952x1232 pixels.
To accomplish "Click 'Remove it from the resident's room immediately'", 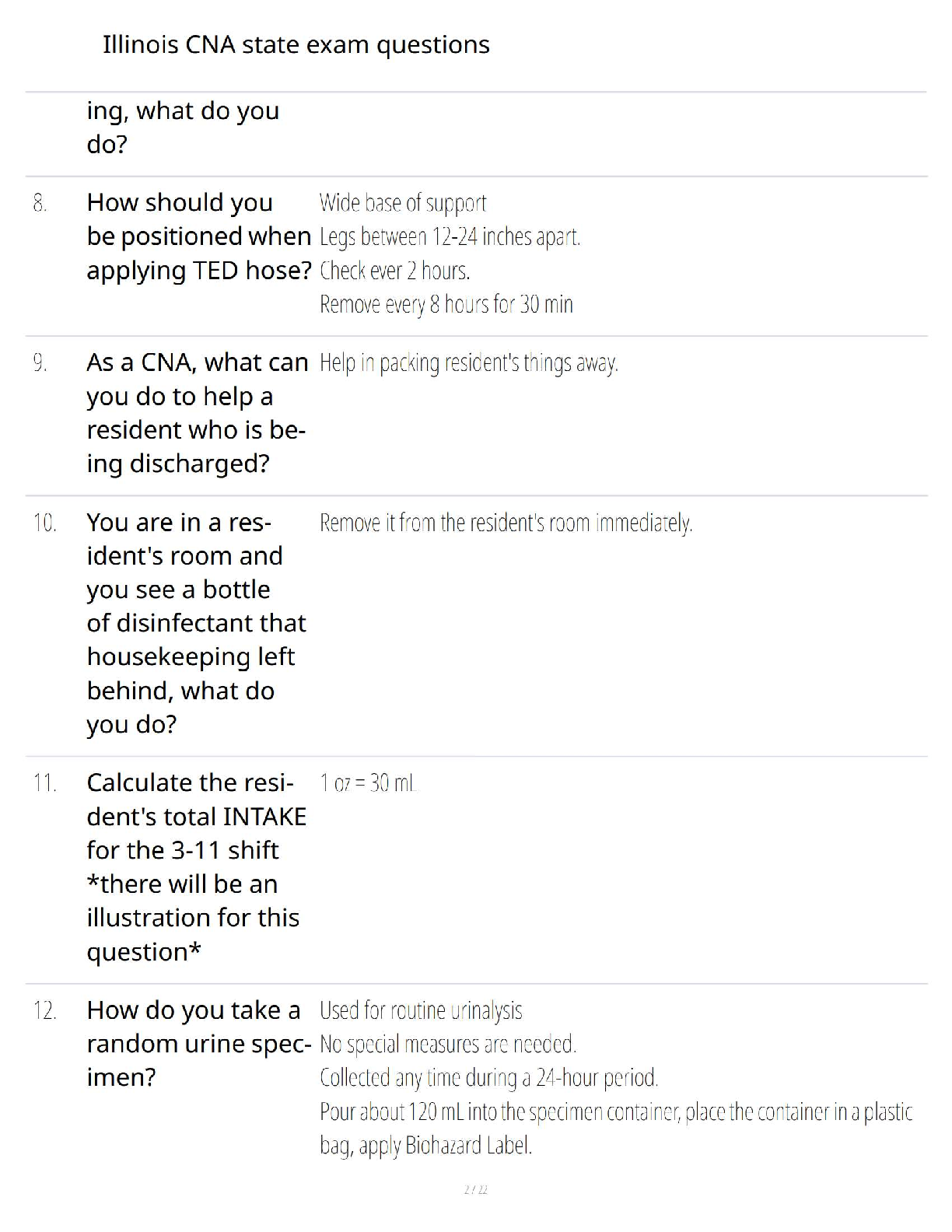I will click(x=506, y=523).
